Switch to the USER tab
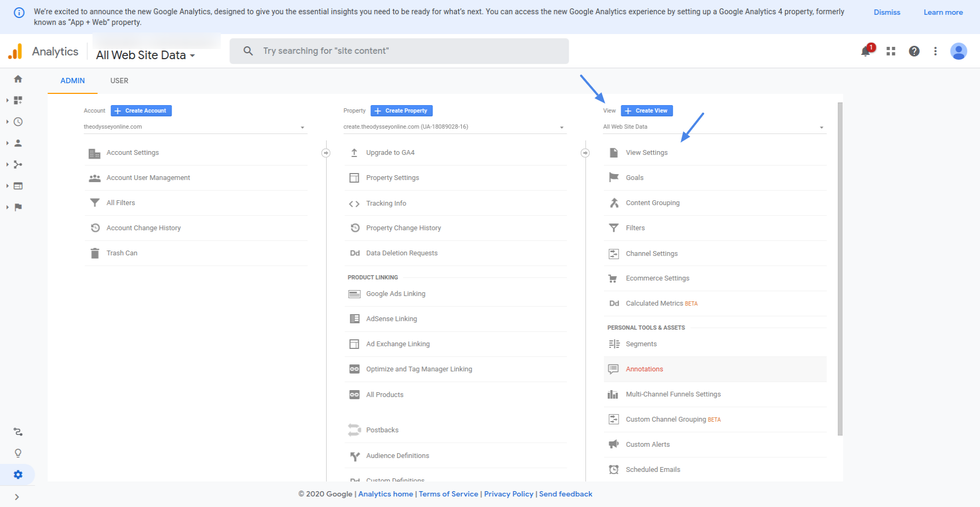 (x=119, y=81)
